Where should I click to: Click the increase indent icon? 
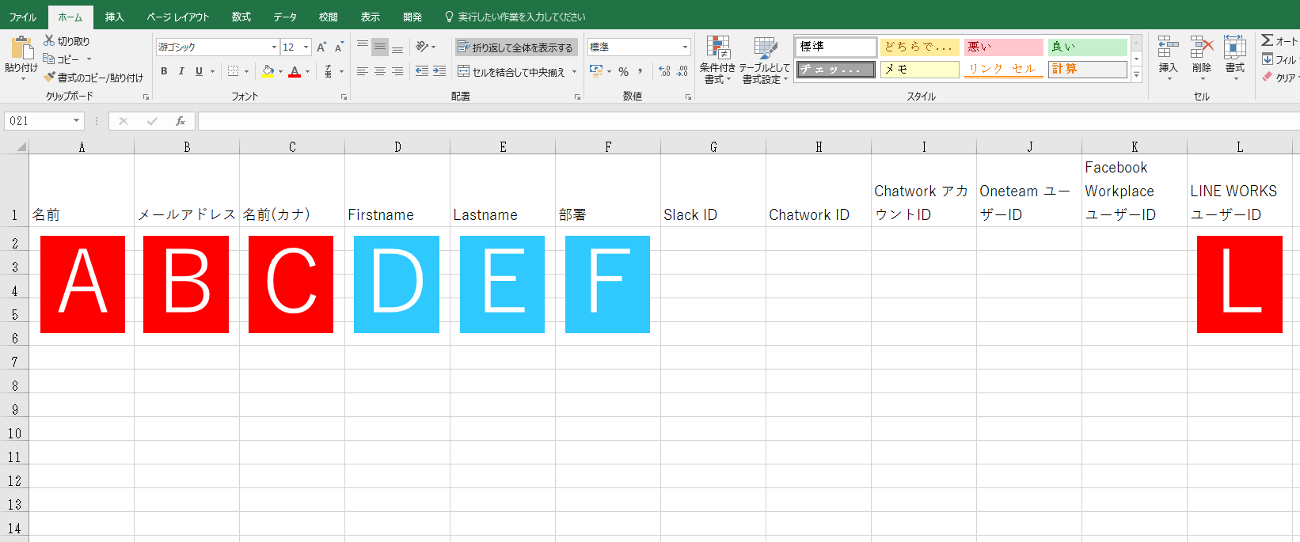pyautogui.click(x=439, y=72)
